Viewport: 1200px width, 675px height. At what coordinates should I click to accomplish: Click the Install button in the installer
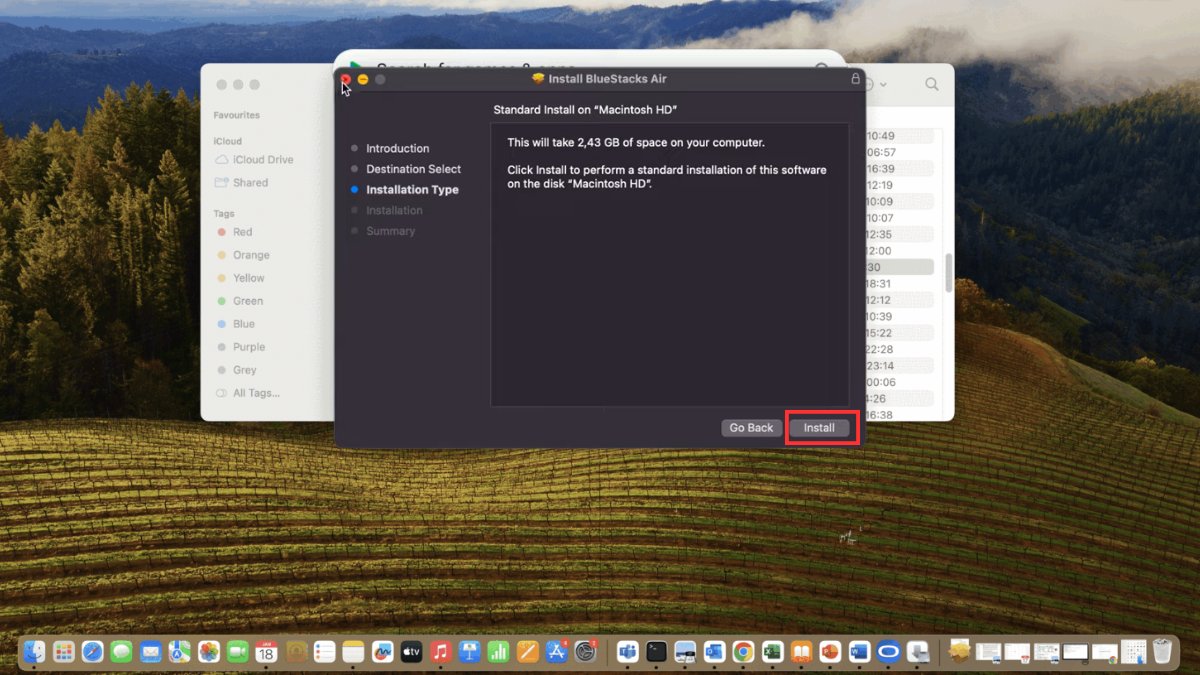coord(819,428)
